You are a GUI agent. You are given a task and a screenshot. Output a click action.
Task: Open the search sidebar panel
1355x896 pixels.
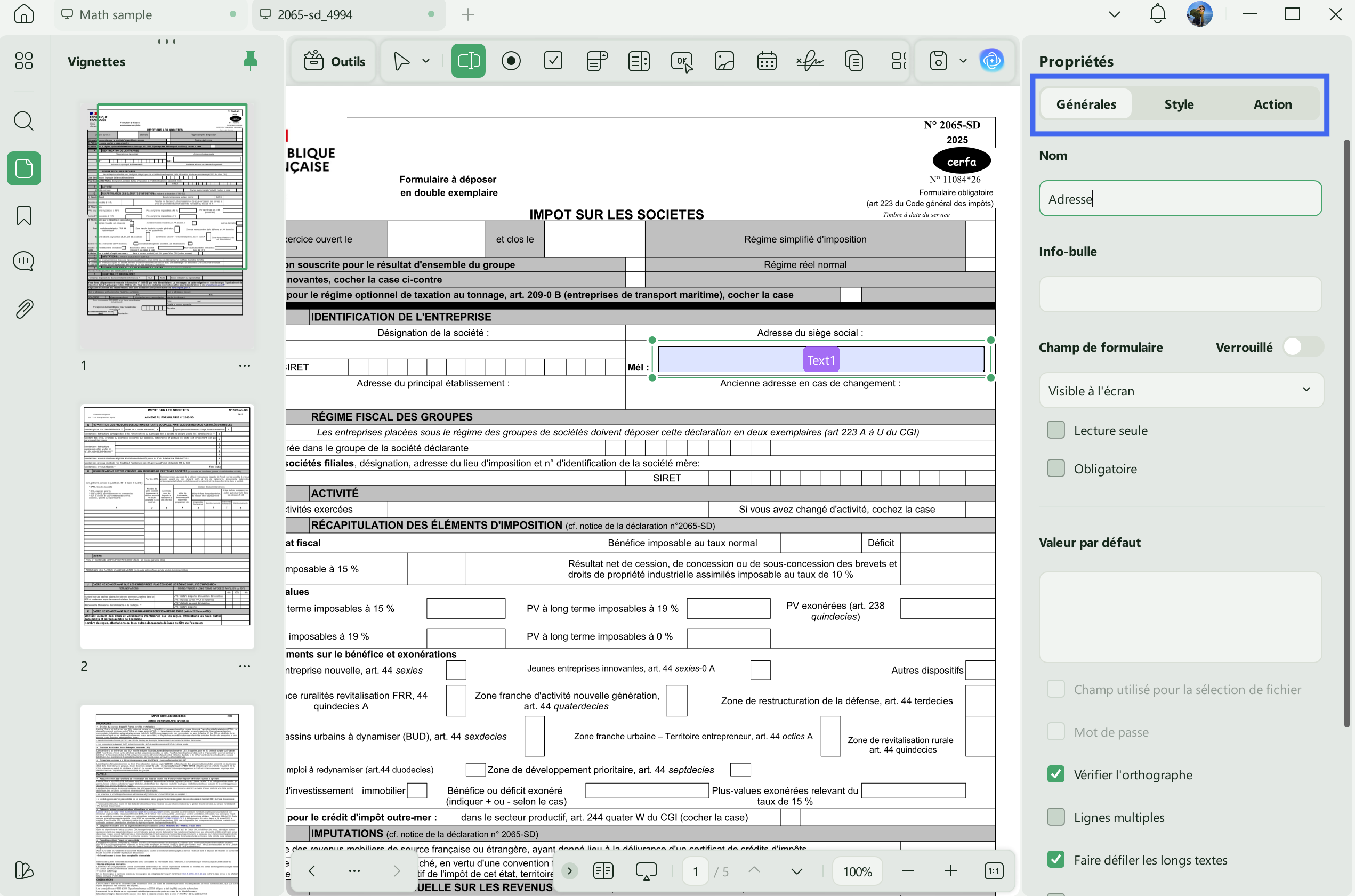pos(24,120)
